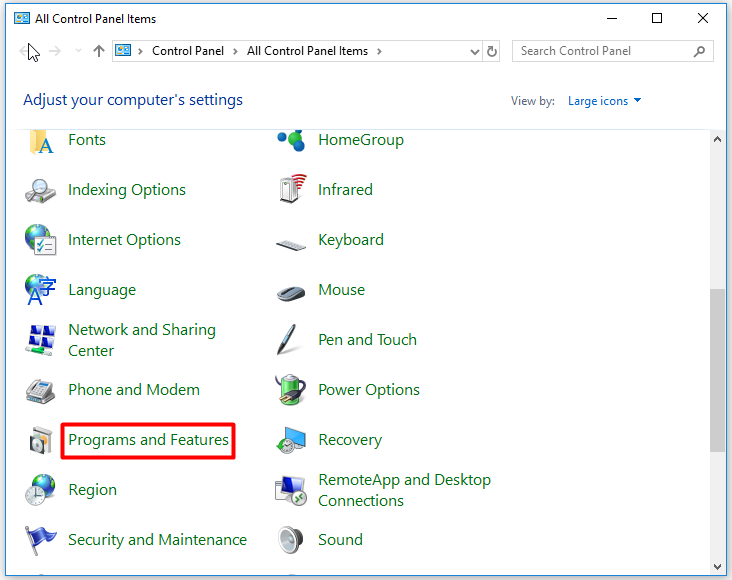This screenshot has height=580, width=732.
Task: Open the HomeGroup link
Action: (361, 140)
